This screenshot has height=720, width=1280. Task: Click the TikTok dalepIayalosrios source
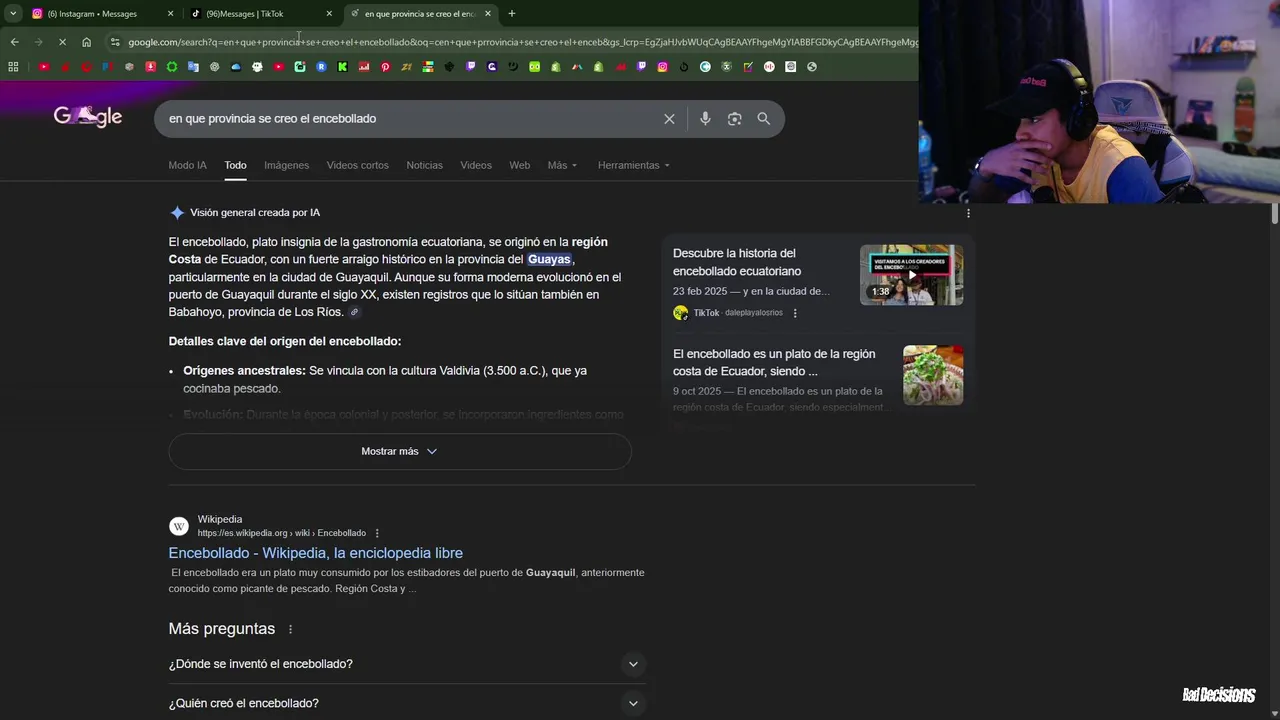click(738, 313)
